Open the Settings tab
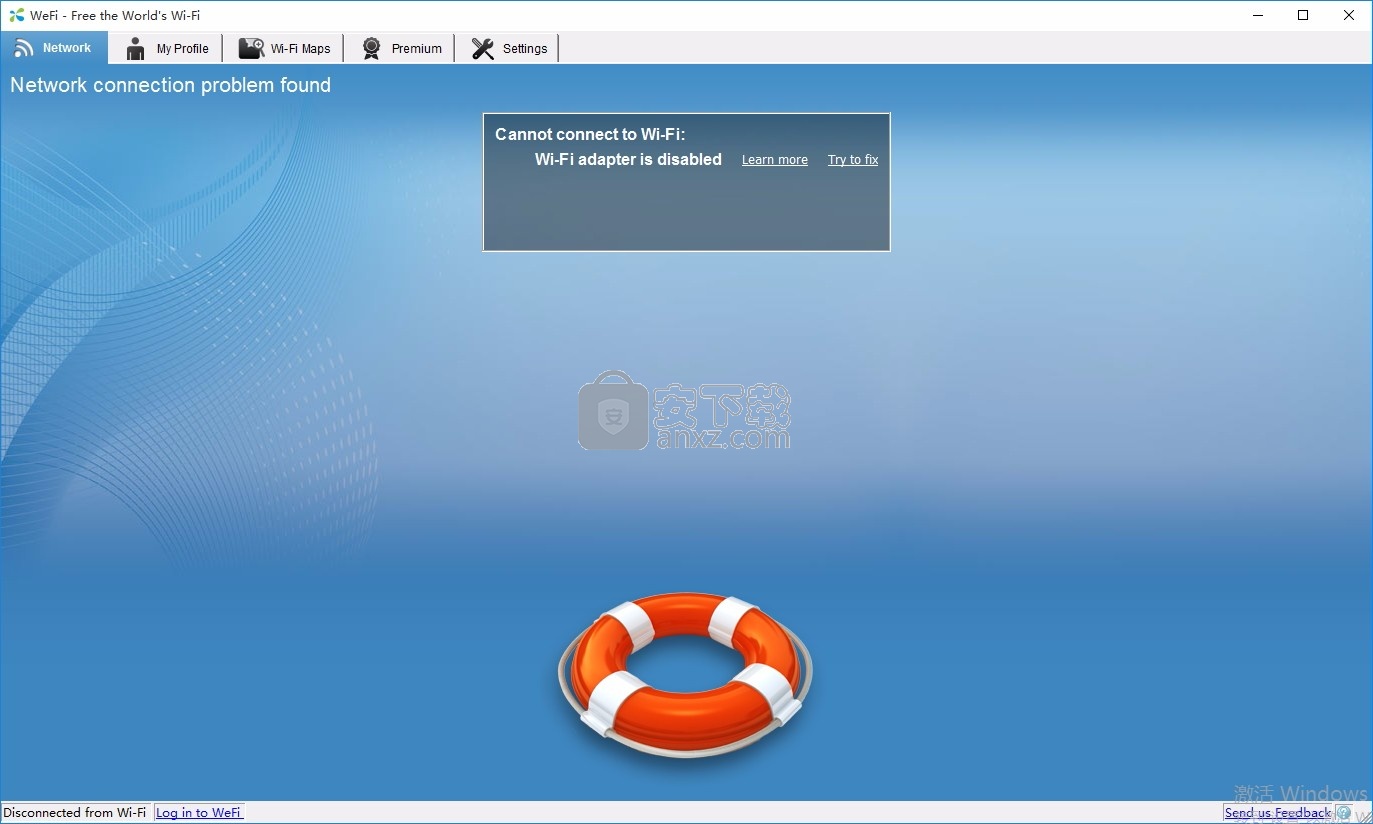 [508, 48]
